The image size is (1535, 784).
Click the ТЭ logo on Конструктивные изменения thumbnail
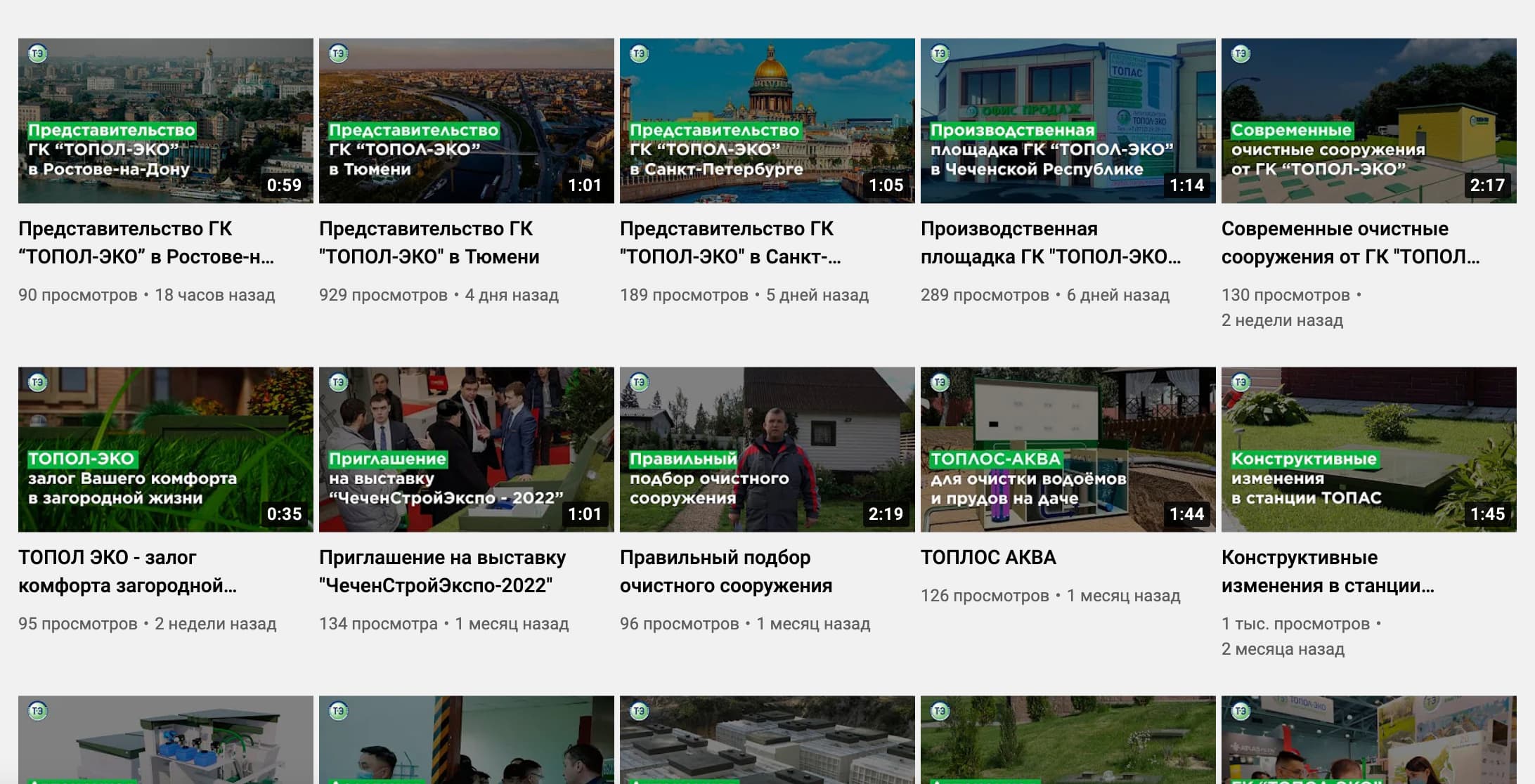[x=1241, y=382]
